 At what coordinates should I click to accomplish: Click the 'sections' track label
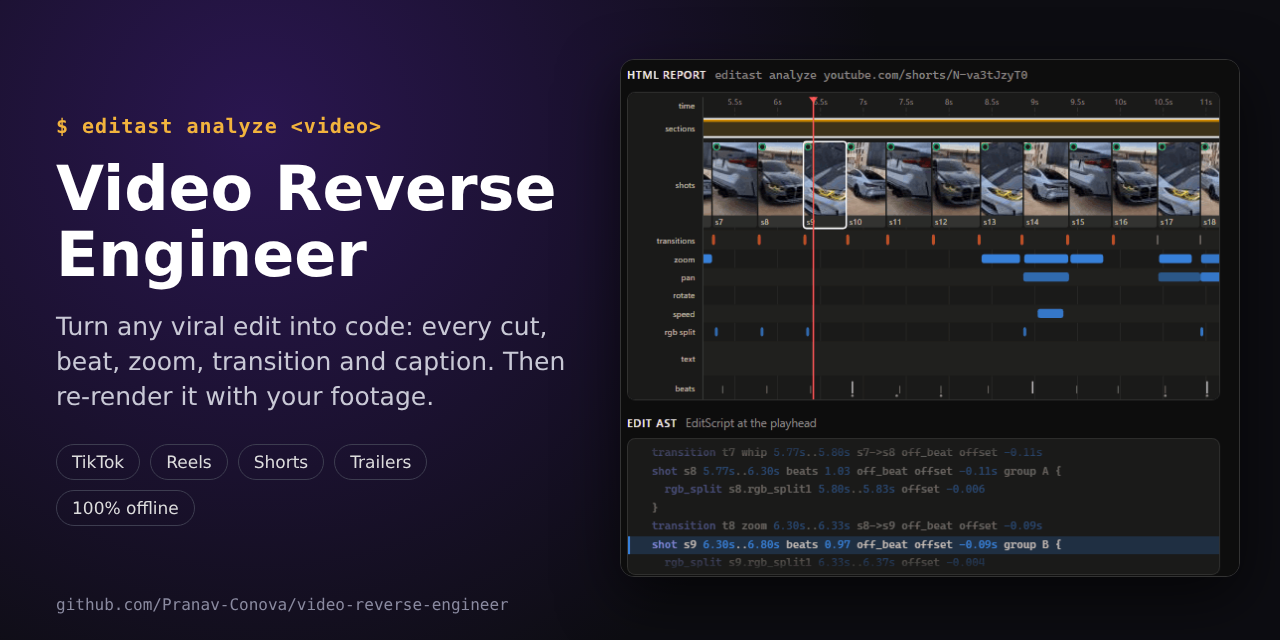(679, 129)
